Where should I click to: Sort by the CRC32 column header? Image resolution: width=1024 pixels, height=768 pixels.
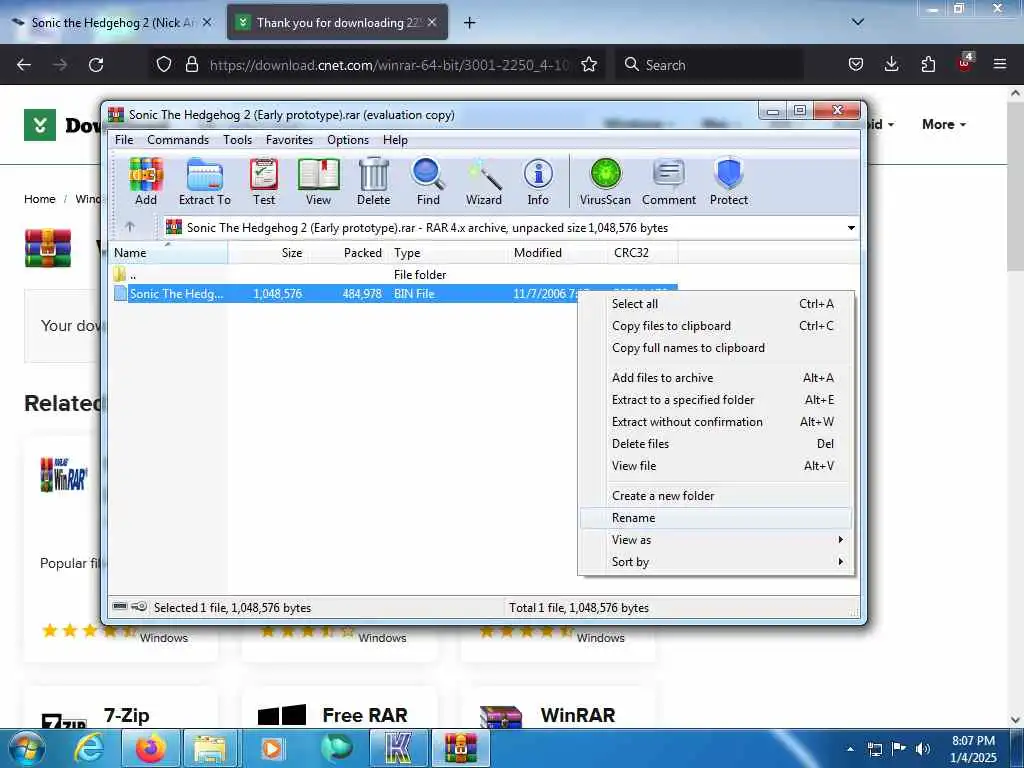(643, 253)
